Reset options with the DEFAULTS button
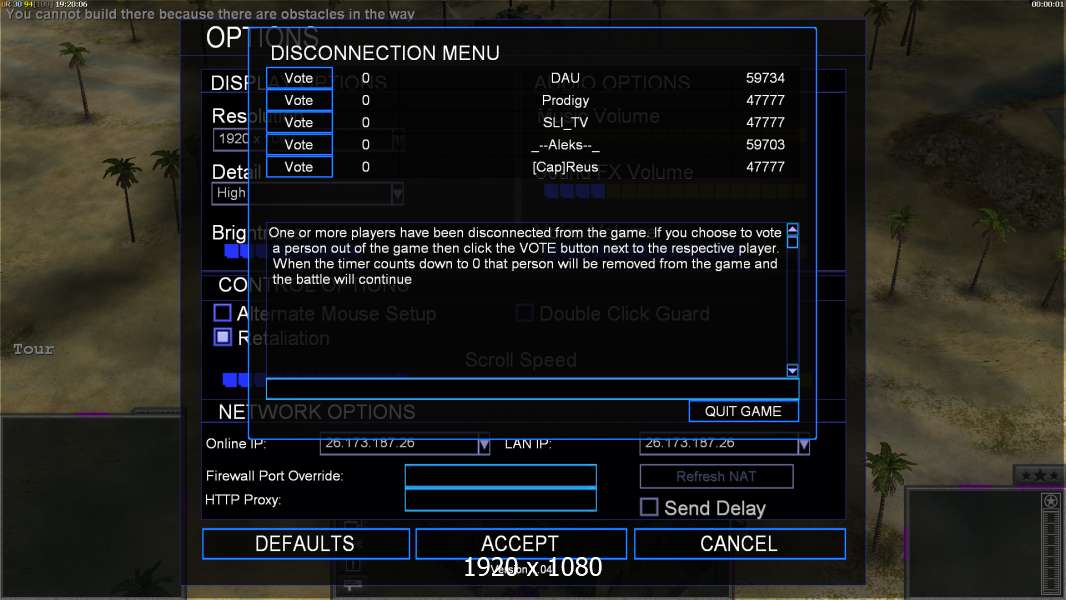The height and width of the screenshot is (600, 1066). point(305,544)
